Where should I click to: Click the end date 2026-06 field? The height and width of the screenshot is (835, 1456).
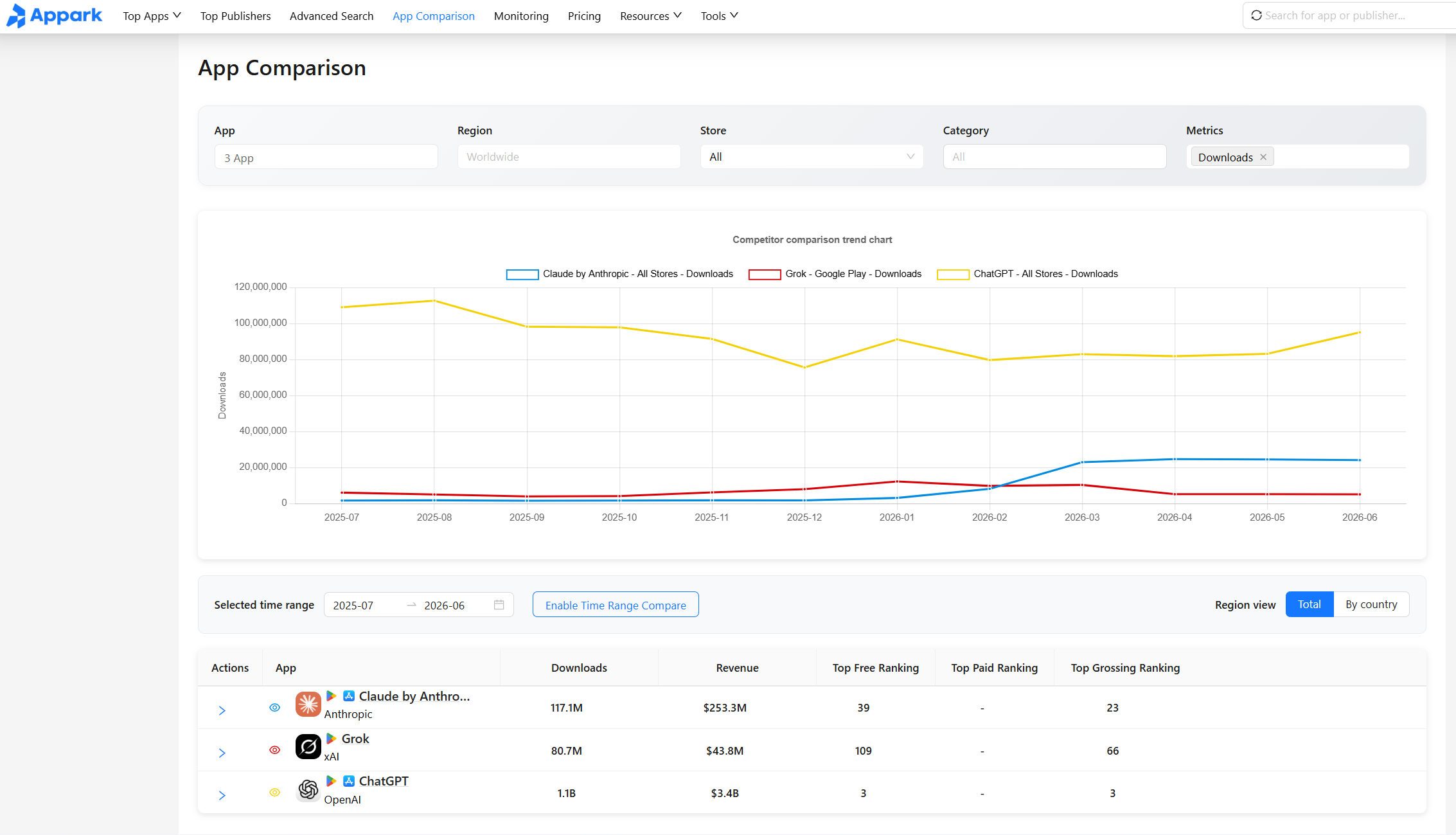click(x=444, y=606)
